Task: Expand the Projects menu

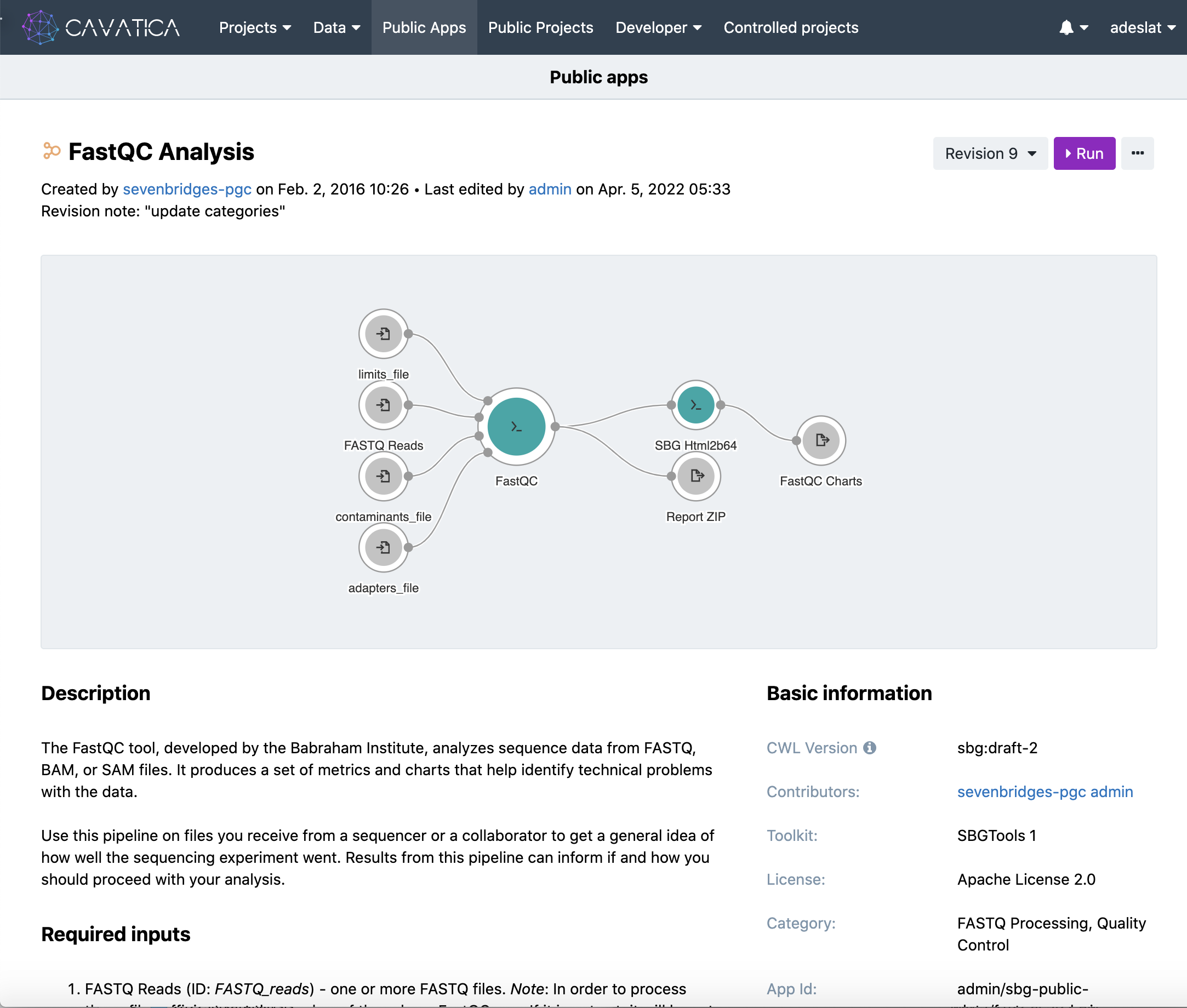Action: [x=255, y=27]
